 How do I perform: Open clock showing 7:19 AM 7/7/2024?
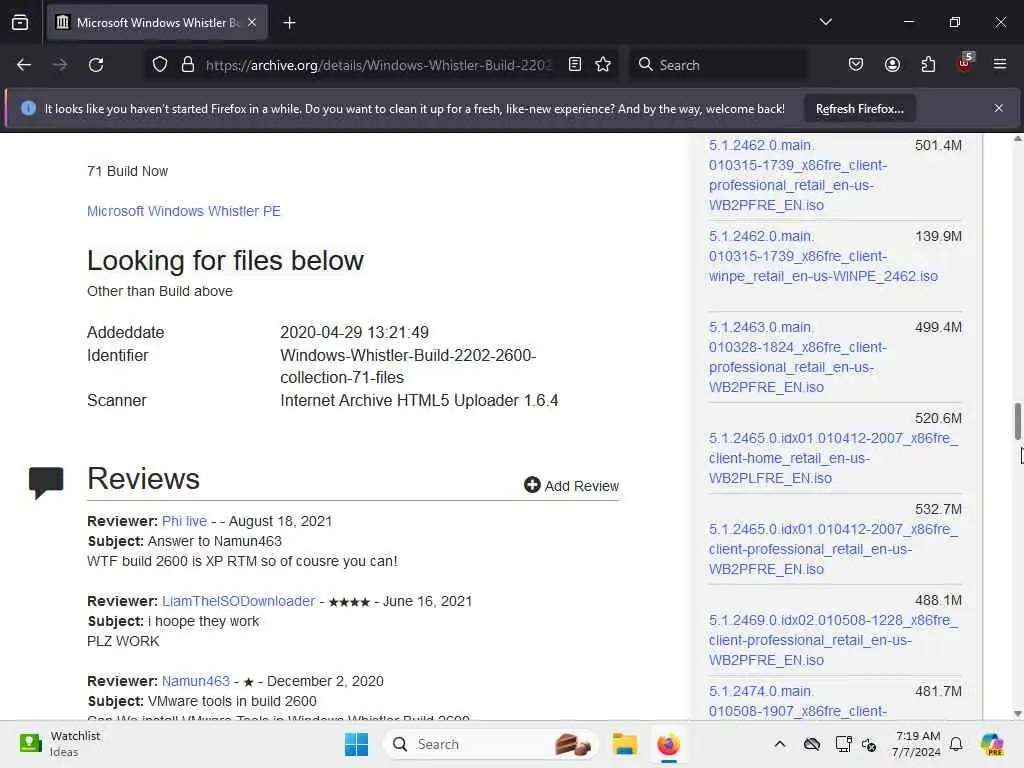click(917, 744)
